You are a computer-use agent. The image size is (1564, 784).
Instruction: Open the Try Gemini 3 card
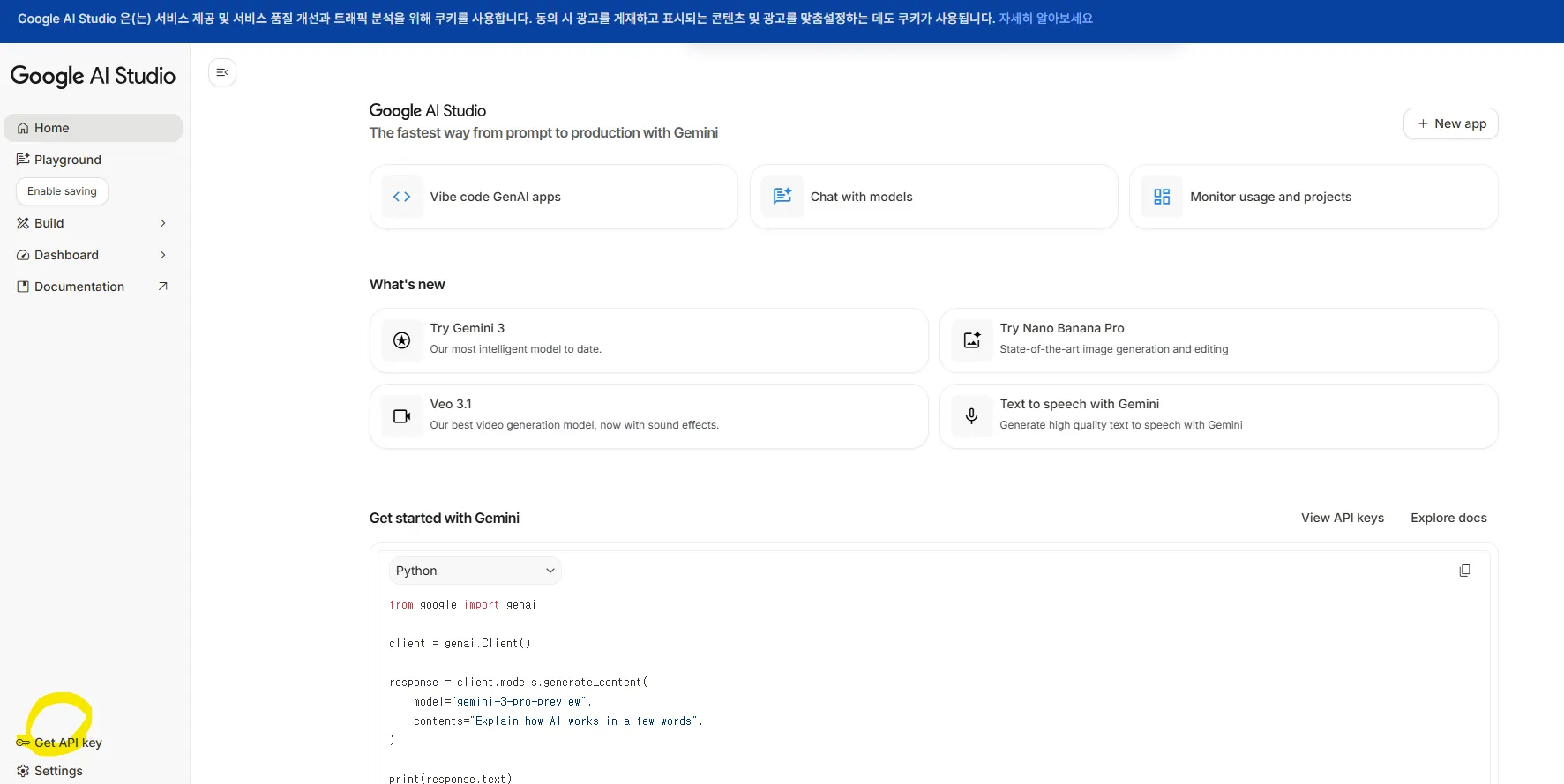[x=649, y=340]
